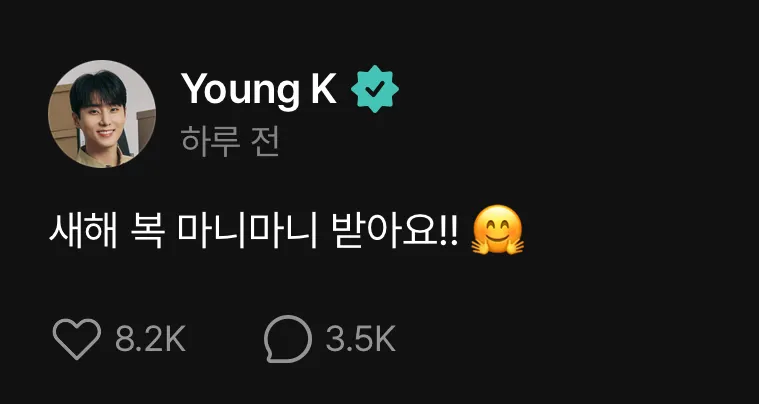Open Young K's circular profile photo

pos(102,114)
